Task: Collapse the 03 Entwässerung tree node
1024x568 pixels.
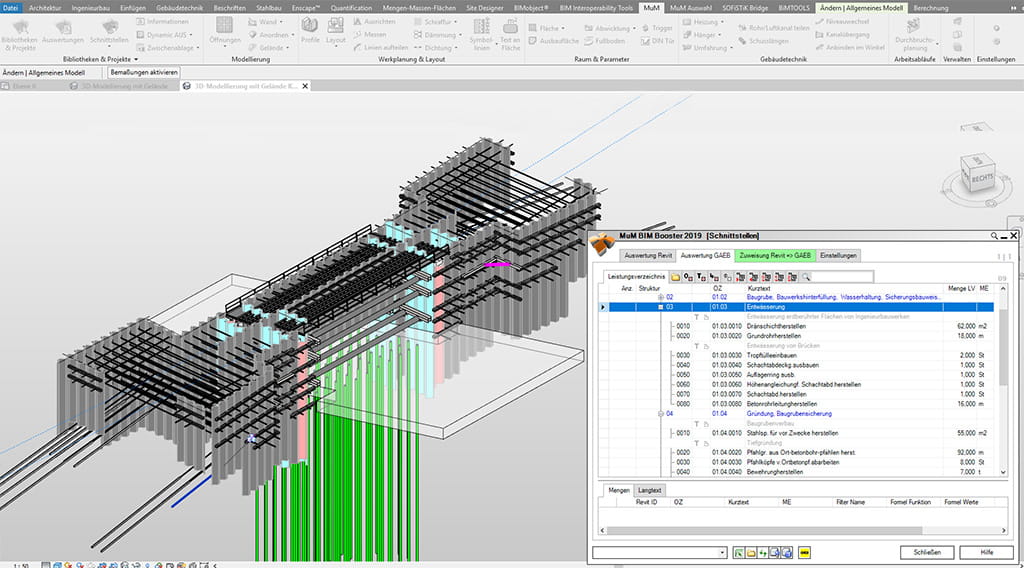Action: click(660, 307)
